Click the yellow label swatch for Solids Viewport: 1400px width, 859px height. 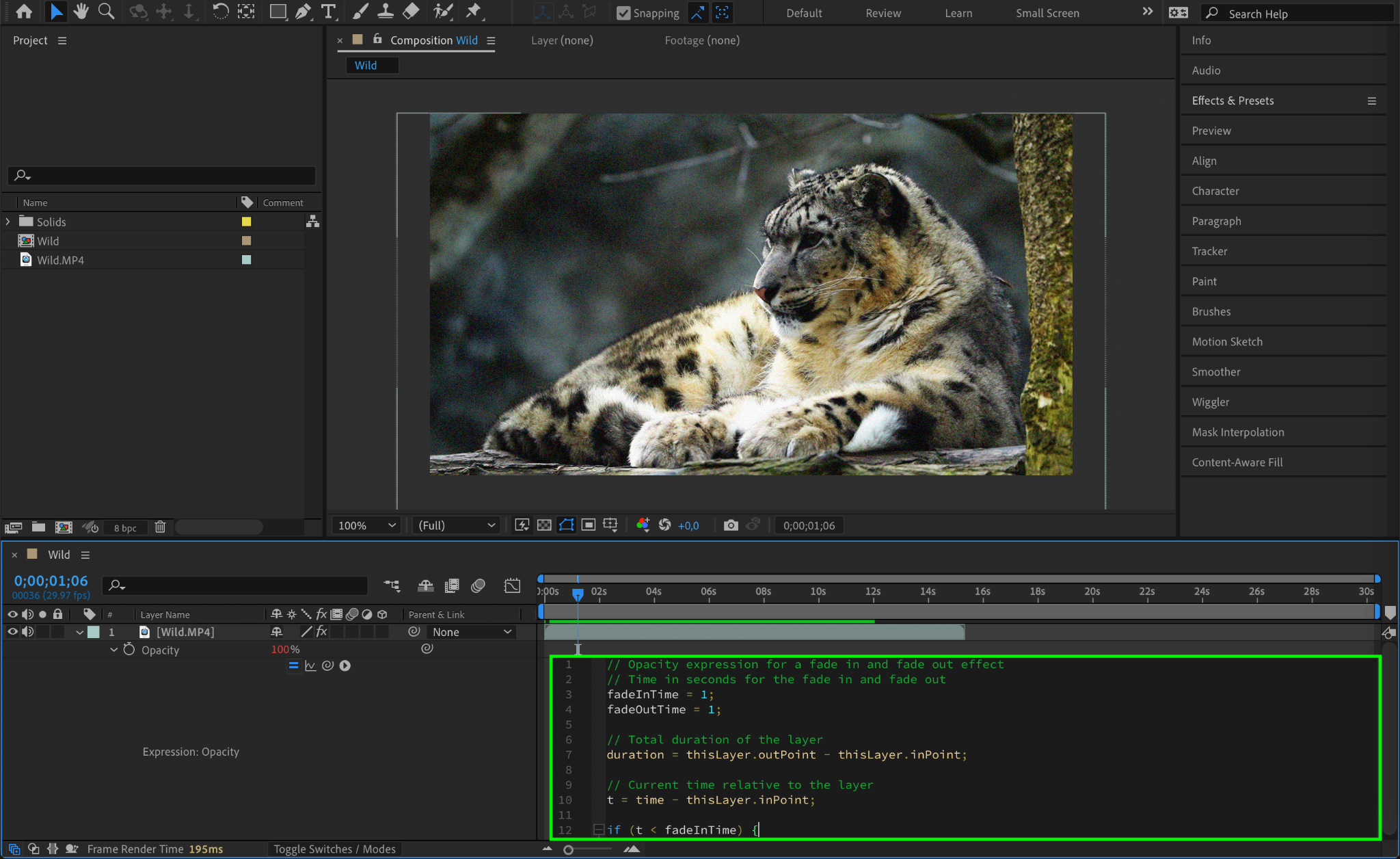[x=246, y=222]
